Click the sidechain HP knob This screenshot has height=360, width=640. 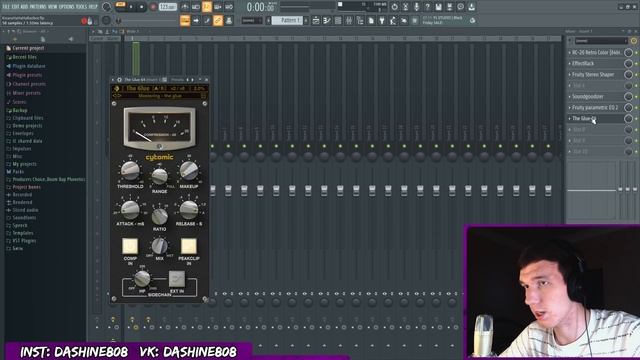tap(142, 279)
